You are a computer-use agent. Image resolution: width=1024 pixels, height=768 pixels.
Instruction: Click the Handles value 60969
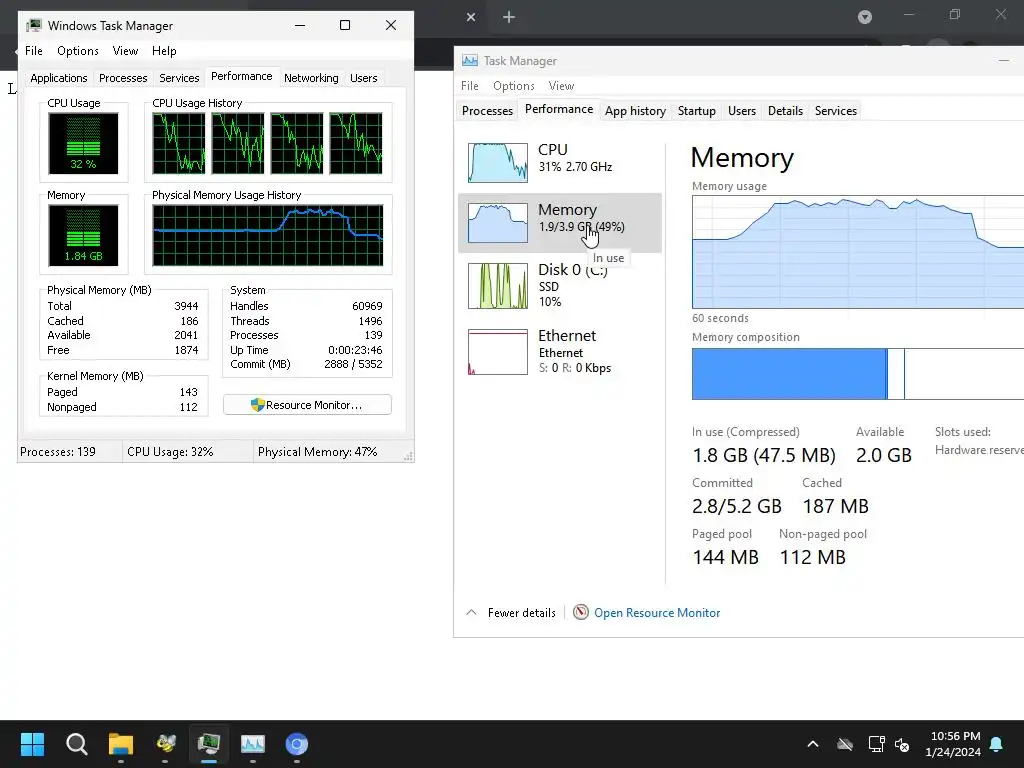(367, 306)
